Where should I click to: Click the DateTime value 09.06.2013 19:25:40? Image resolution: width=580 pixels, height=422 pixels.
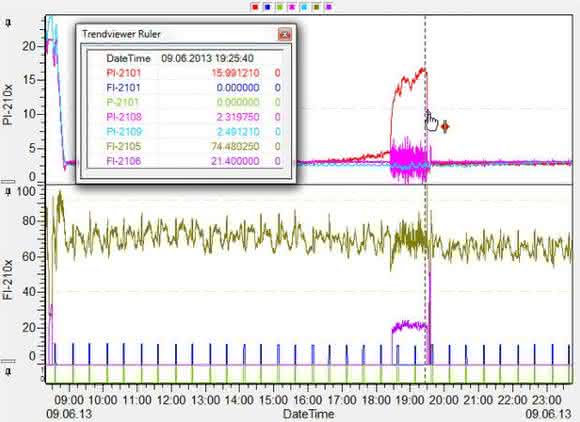point(208,58)
